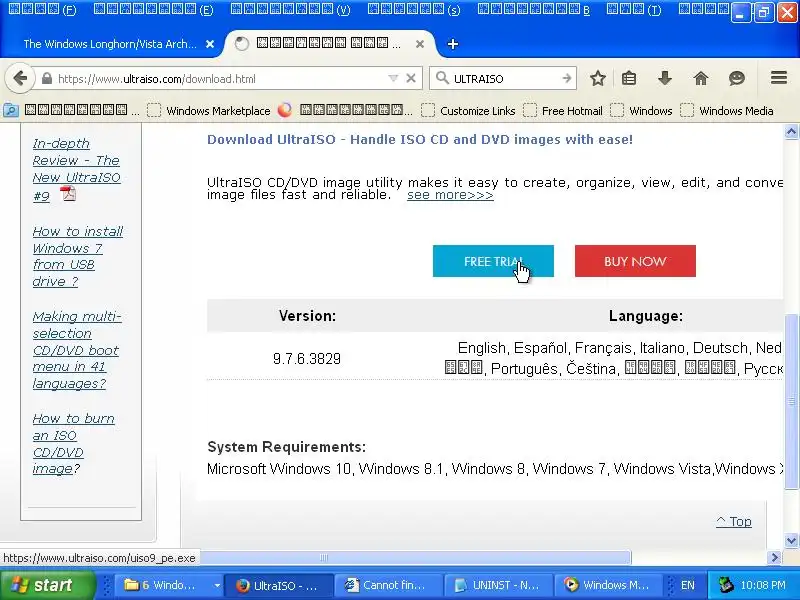Open the Windows Start button

tap(47, 585)
